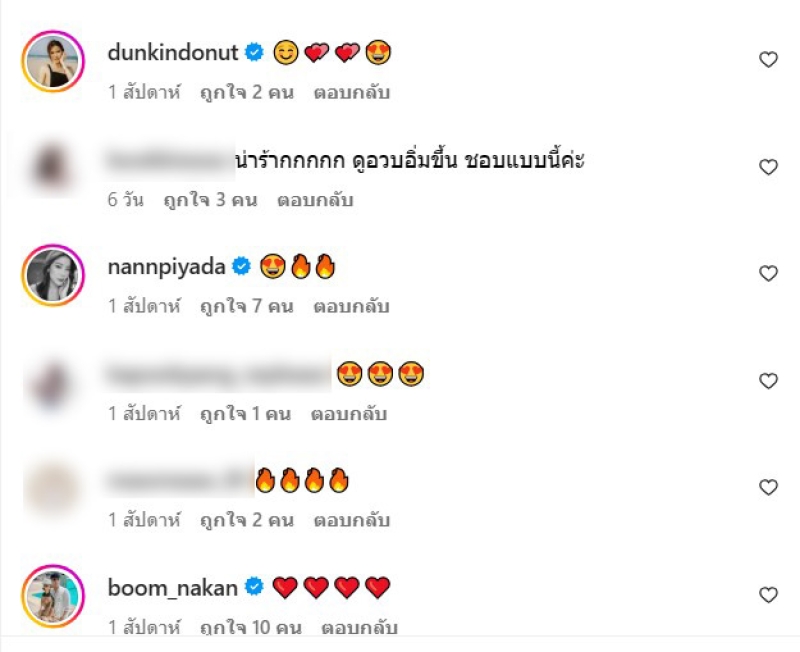Reply to boom_nakan's comment via ตอบกลับ
This screenshot has height=652, width=800.
pyautogui.click(x=359, y=627)
